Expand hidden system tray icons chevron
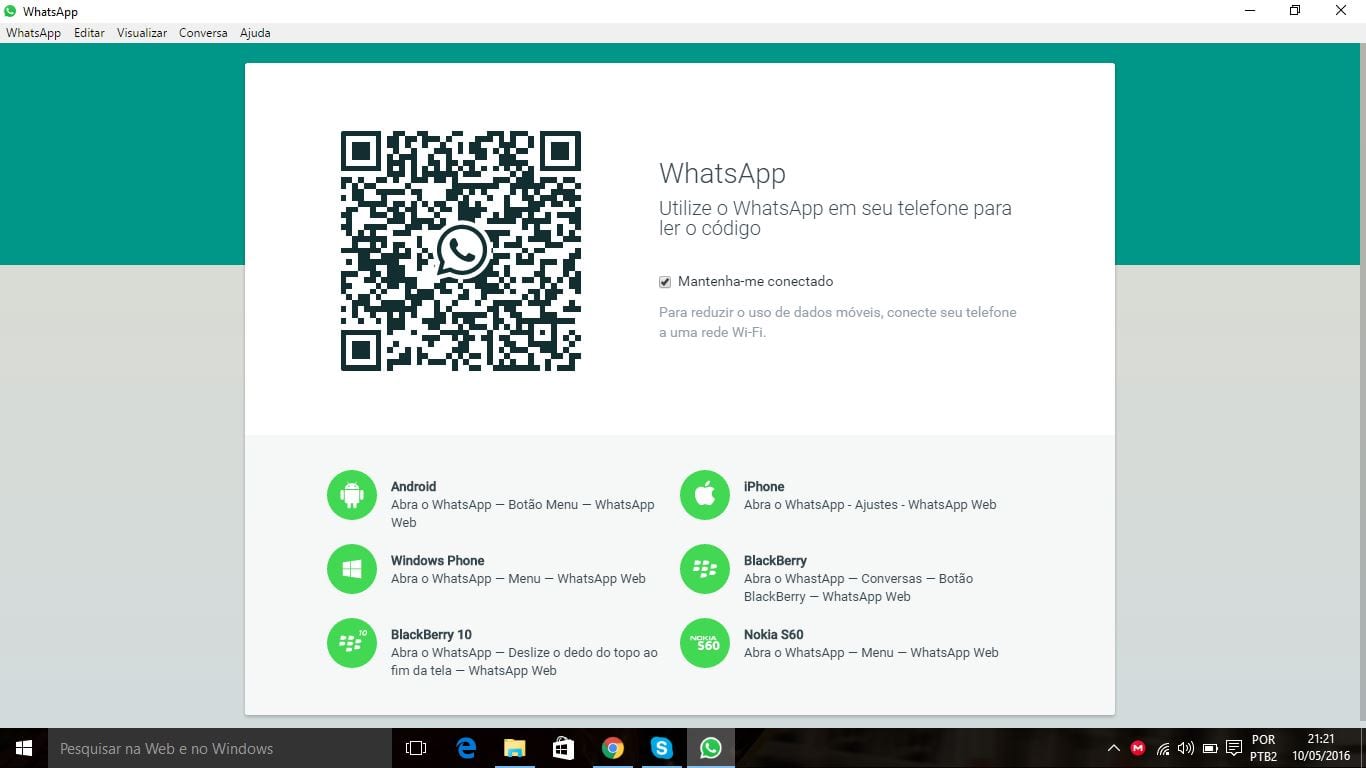Screen dimensions: 1366x768 [x=1113, y=748]
